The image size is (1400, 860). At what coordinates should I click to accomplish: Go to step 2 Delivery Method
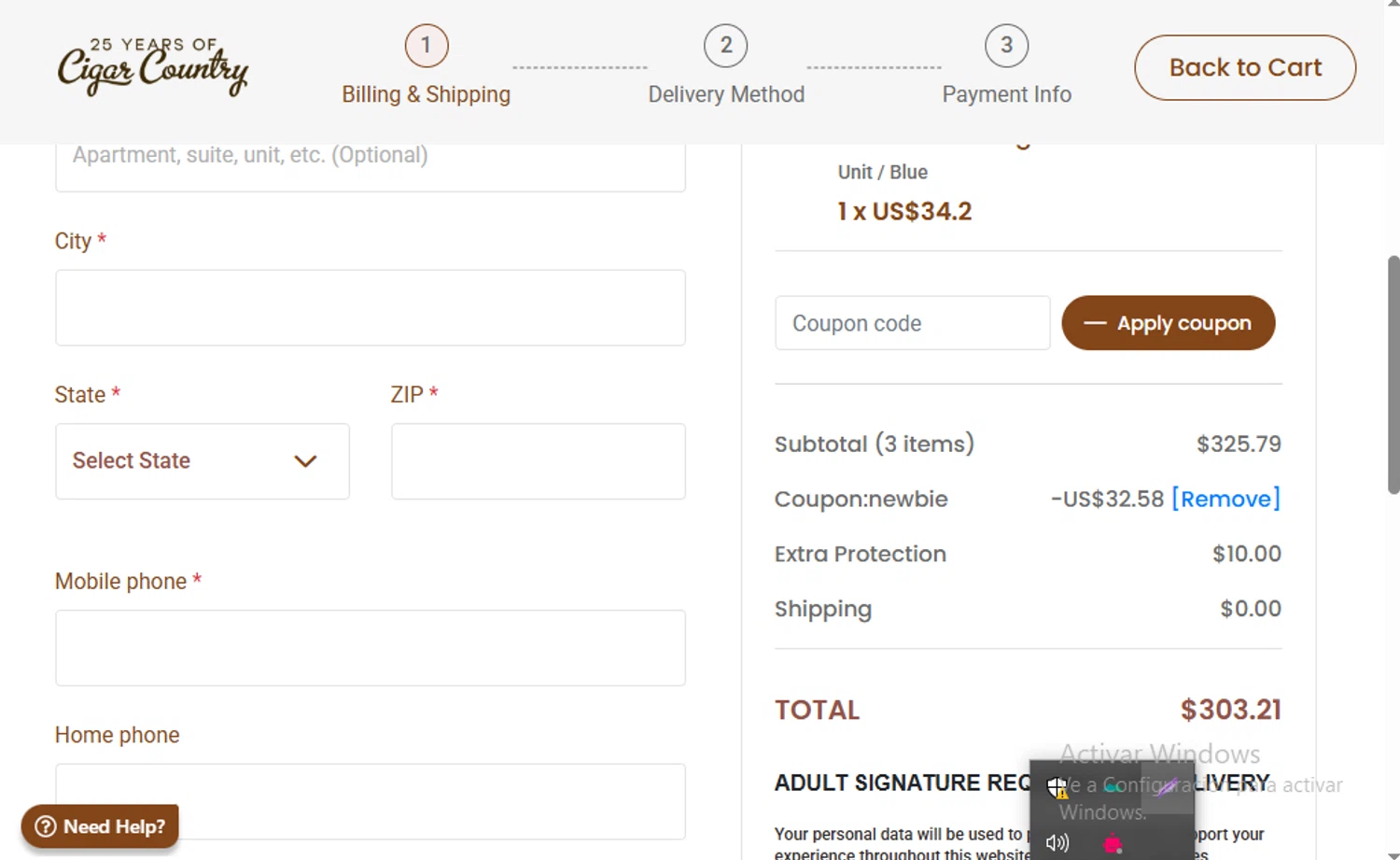coord(726,67)
